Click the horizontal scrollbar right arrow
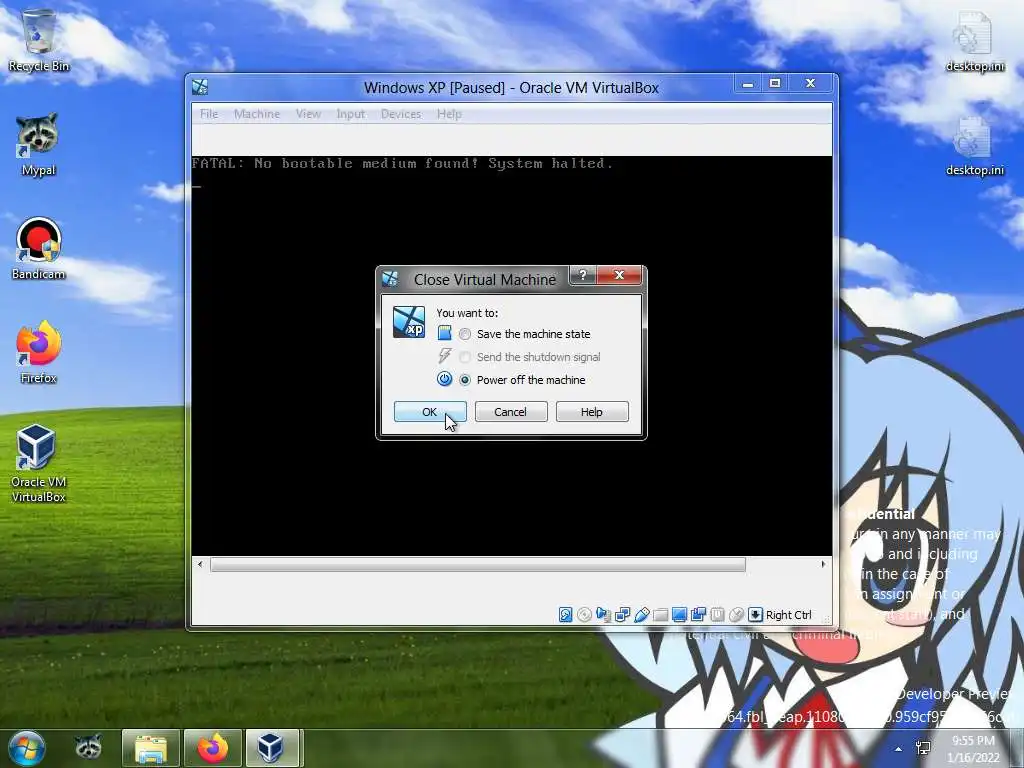 [823, 564]
